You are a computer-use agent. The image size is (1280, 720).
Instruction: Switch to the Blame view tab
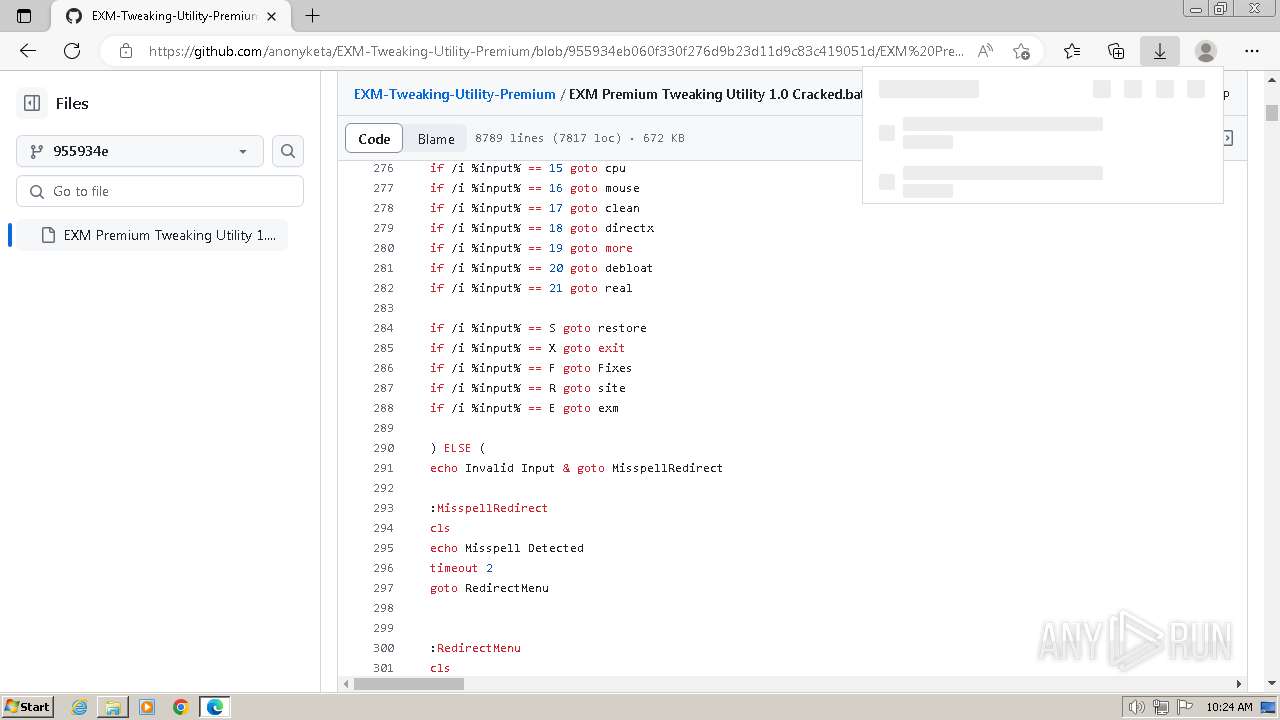click(x=436, y=139)
